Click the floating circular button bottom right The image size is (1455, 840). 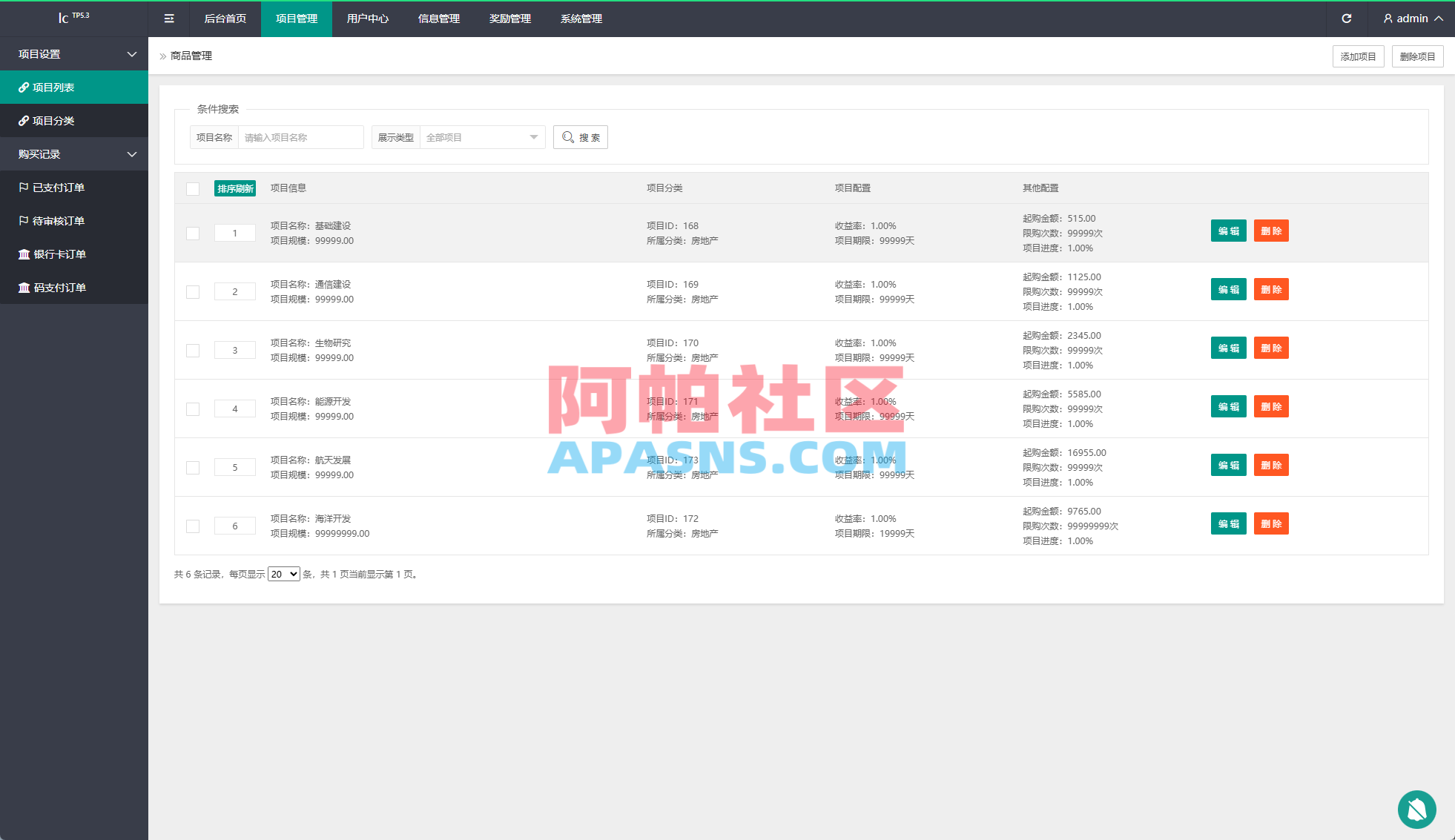(x=1417, y=810)
